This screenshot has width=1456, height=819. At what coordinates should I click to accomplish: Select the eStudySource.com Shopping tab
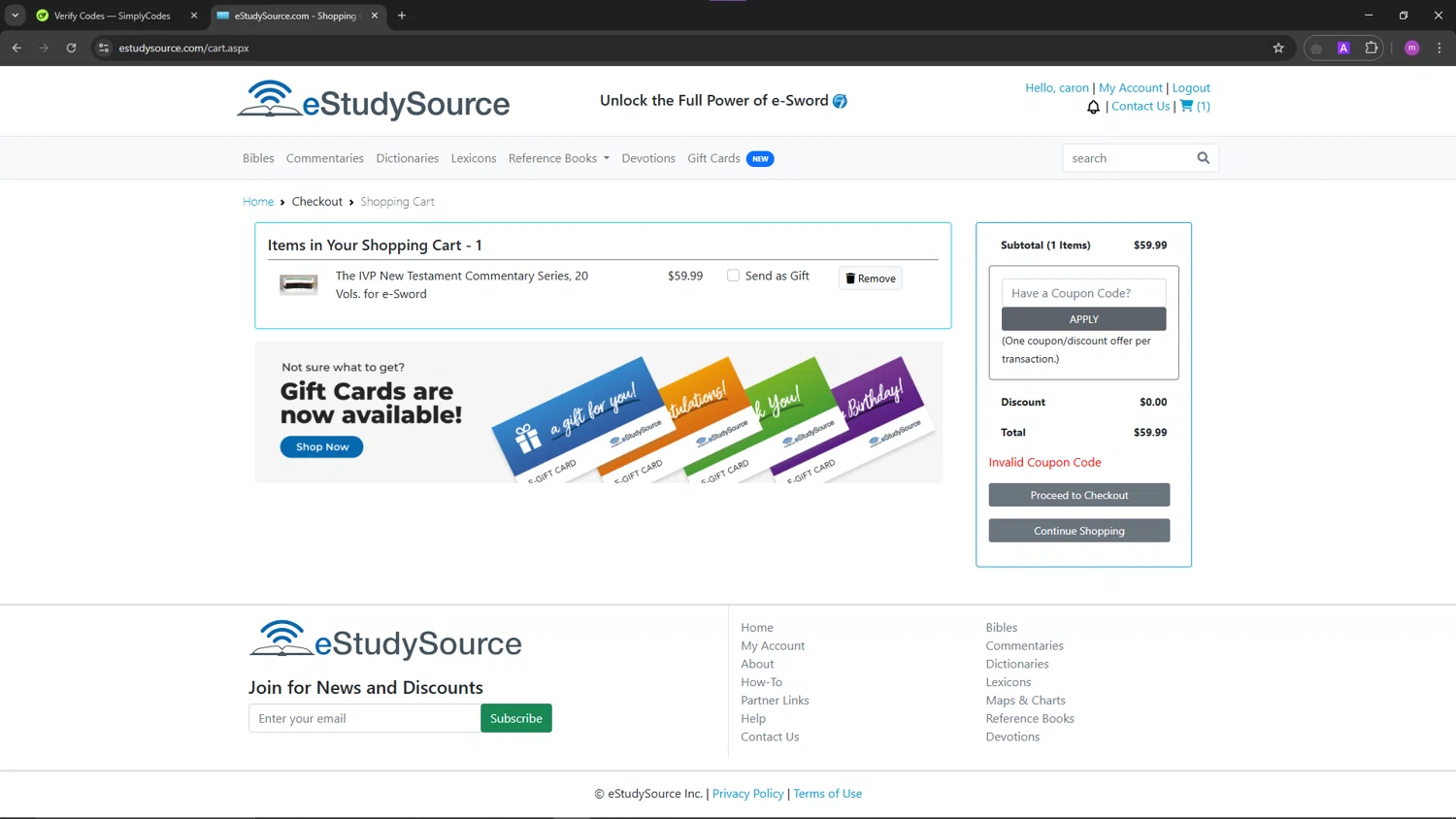(295, 16)
